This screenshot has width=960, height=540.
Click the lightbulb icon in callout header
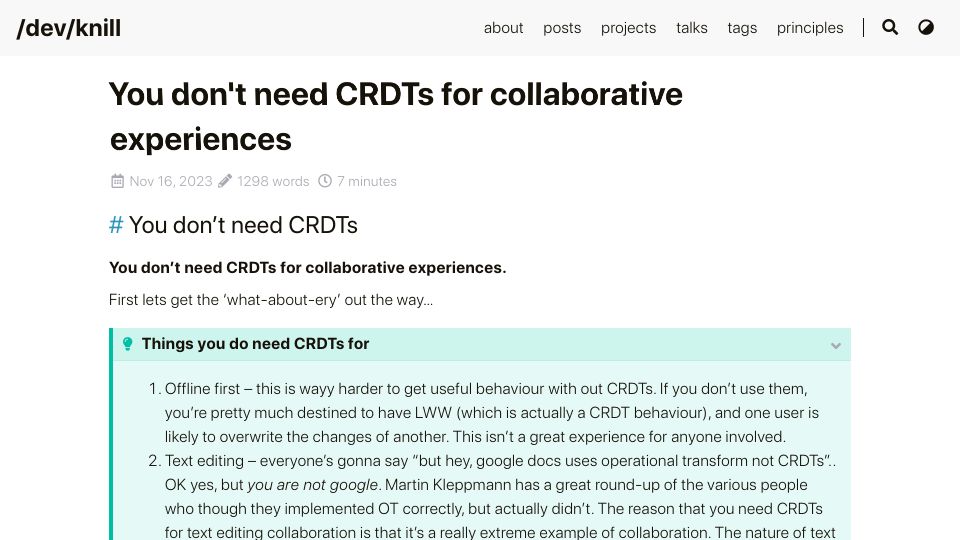pyautogui.click(x=127, y=344)
